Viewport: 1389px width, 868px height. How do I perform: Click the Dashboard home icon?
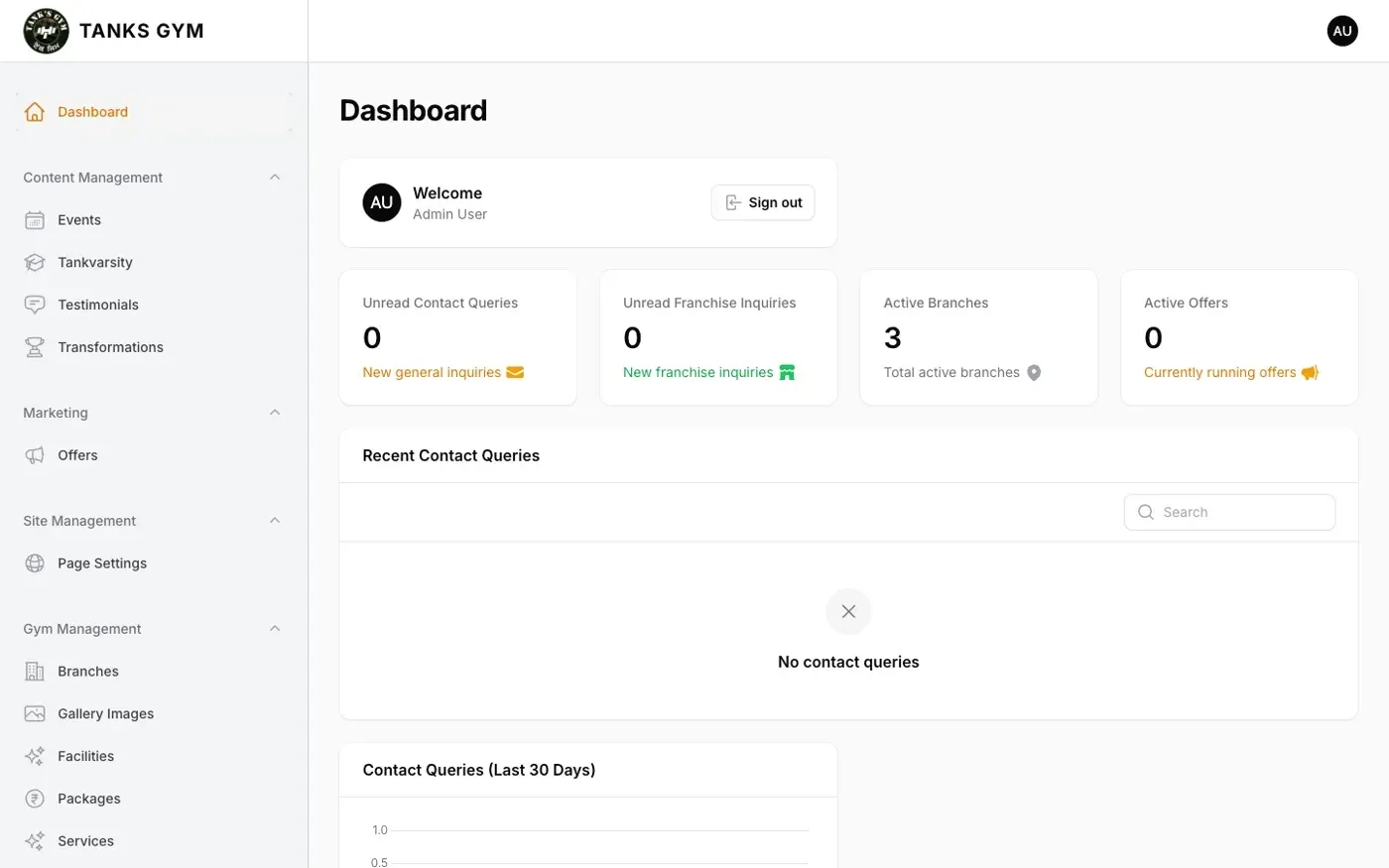click(35, 112)
